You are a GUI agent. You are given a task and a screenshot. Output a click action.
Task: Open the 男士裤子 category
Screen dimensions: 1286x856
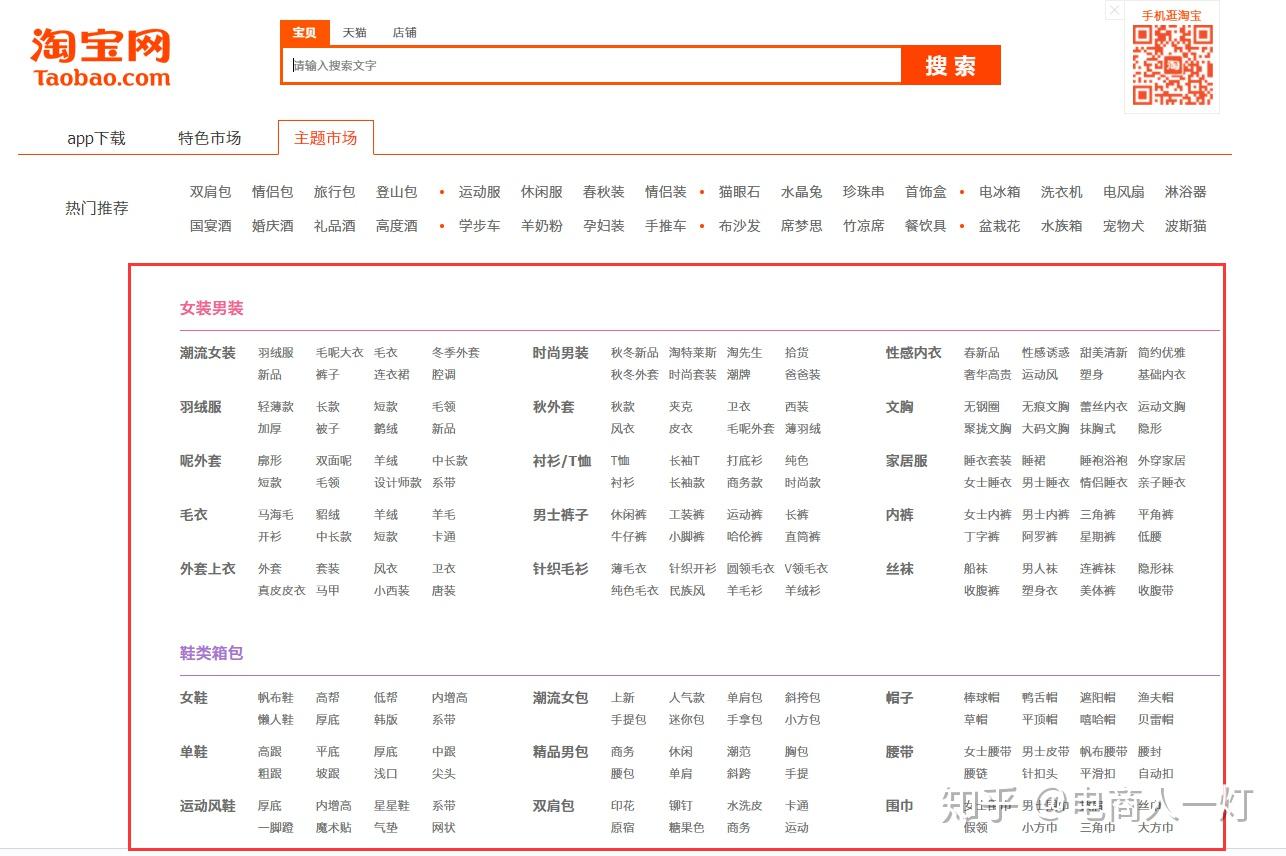pos(561,515)
